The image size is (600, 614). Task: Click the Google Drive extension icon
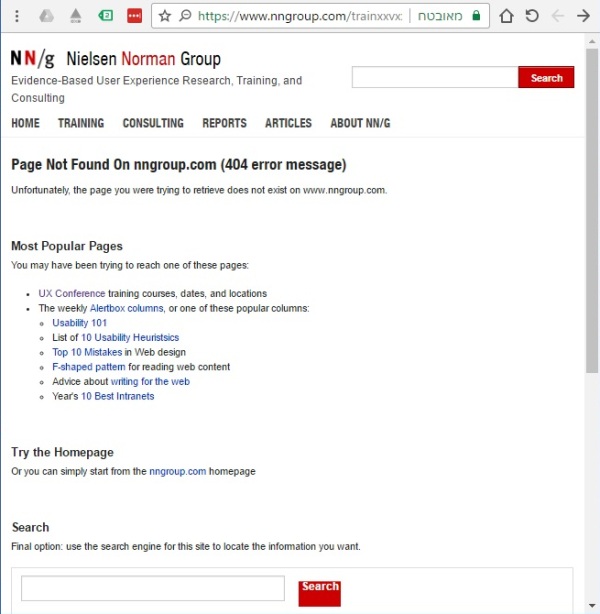46,16
